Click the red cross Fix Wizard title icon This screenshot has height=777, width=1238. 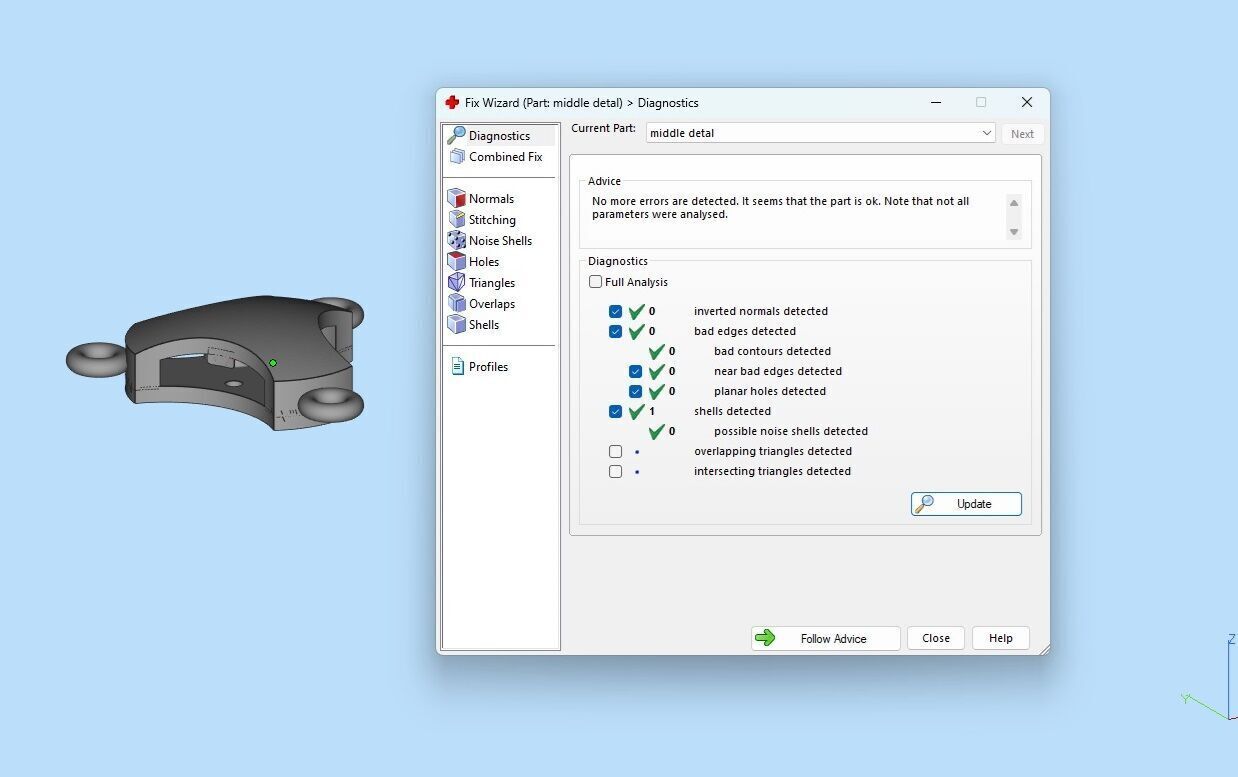tap(452, 102)
